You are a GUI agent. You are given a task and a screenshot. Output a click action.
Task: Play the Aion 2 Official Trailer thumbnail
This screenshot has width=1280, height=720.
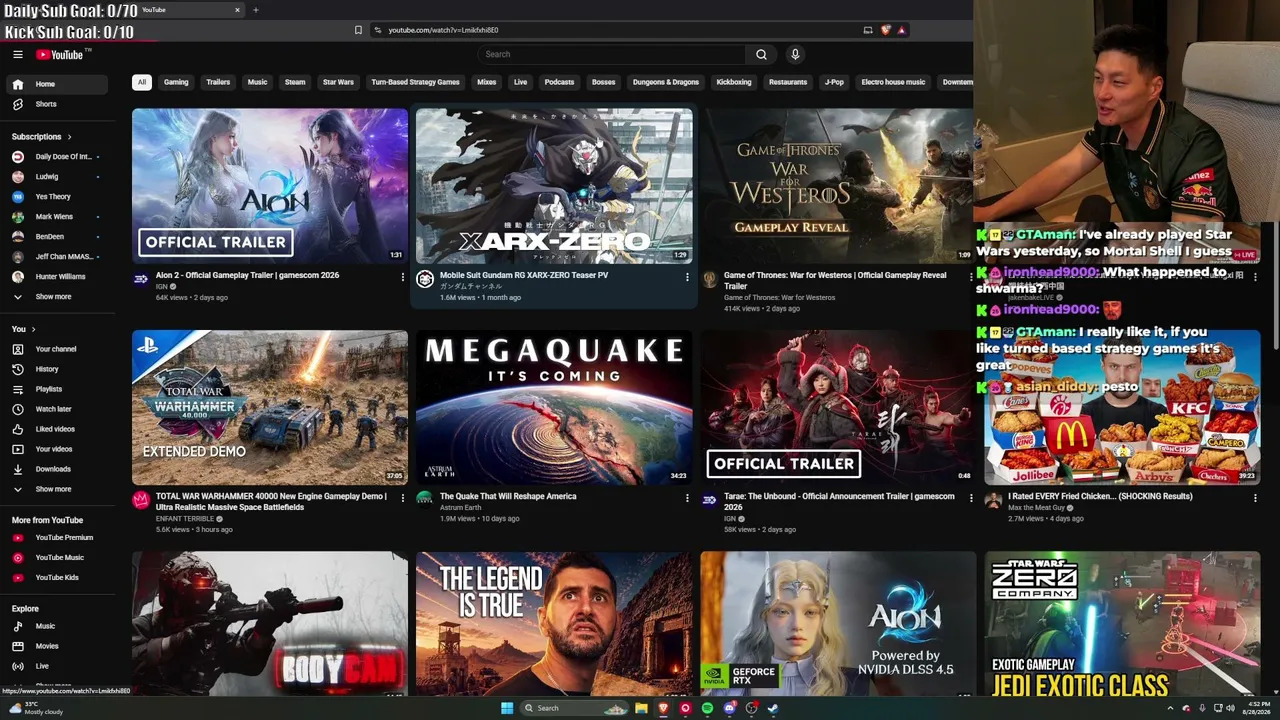point(270,186)
